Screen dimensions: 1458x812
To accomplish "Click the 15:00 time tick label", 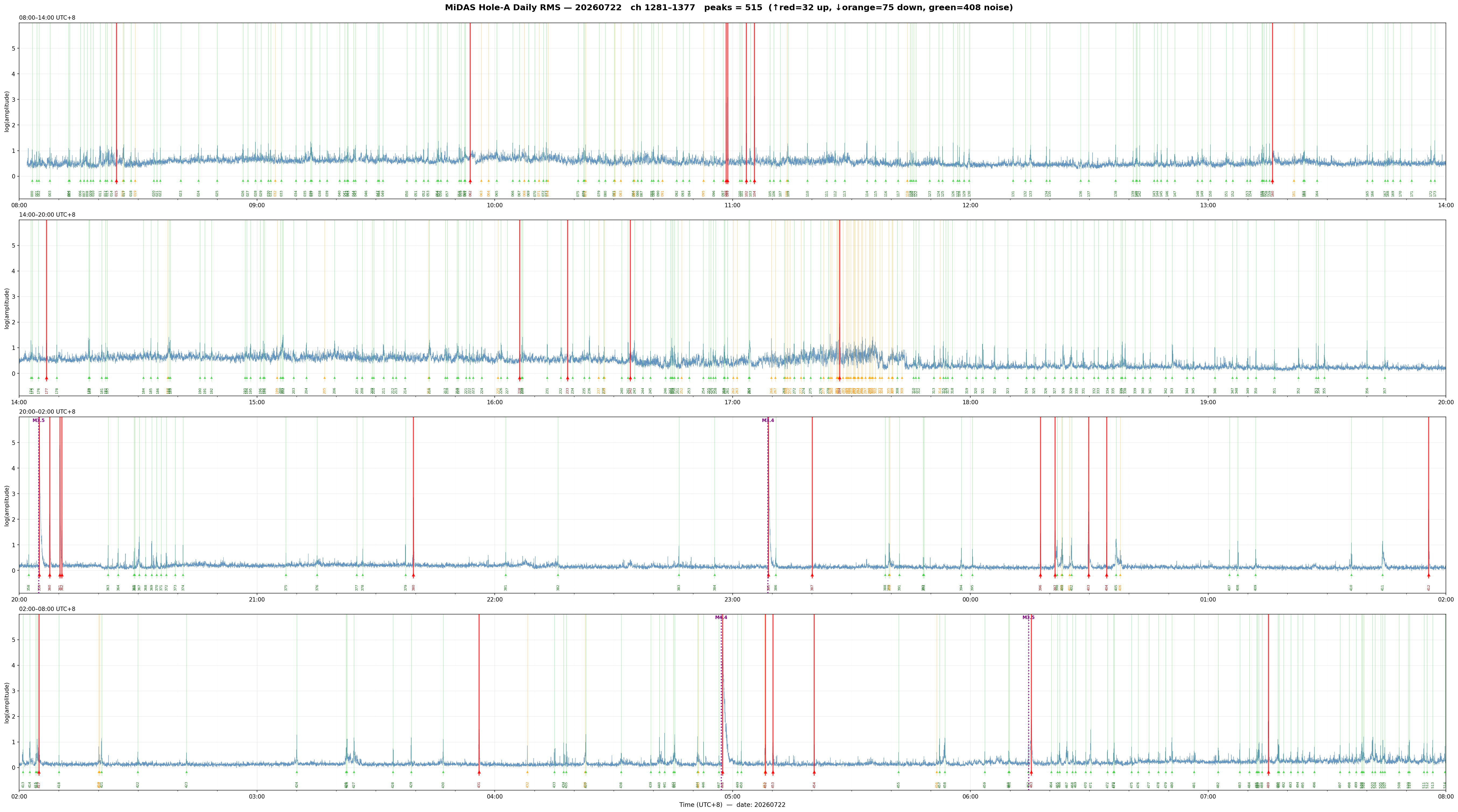I will (x=257, y=402).
